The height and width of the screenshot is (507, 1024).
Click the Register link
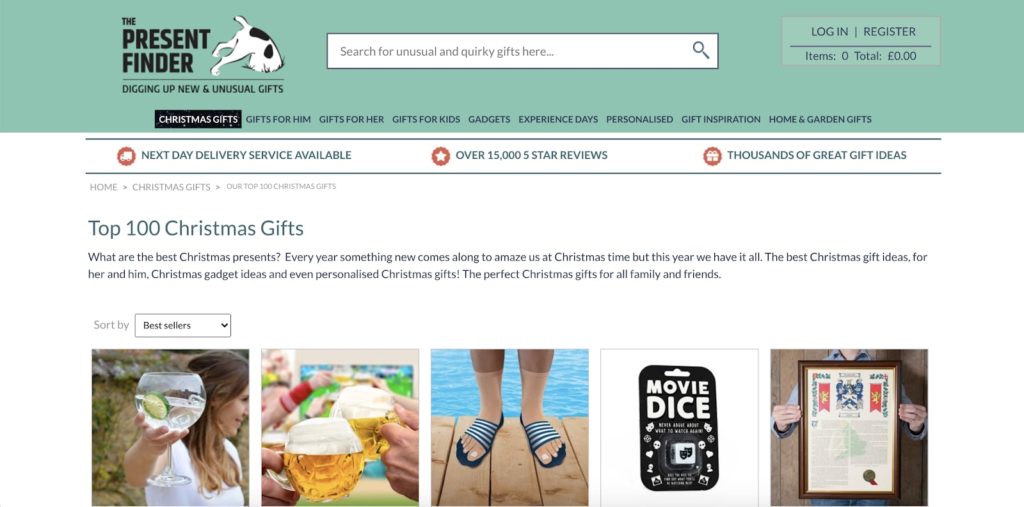pyautogui.click(x=889, y=31)
